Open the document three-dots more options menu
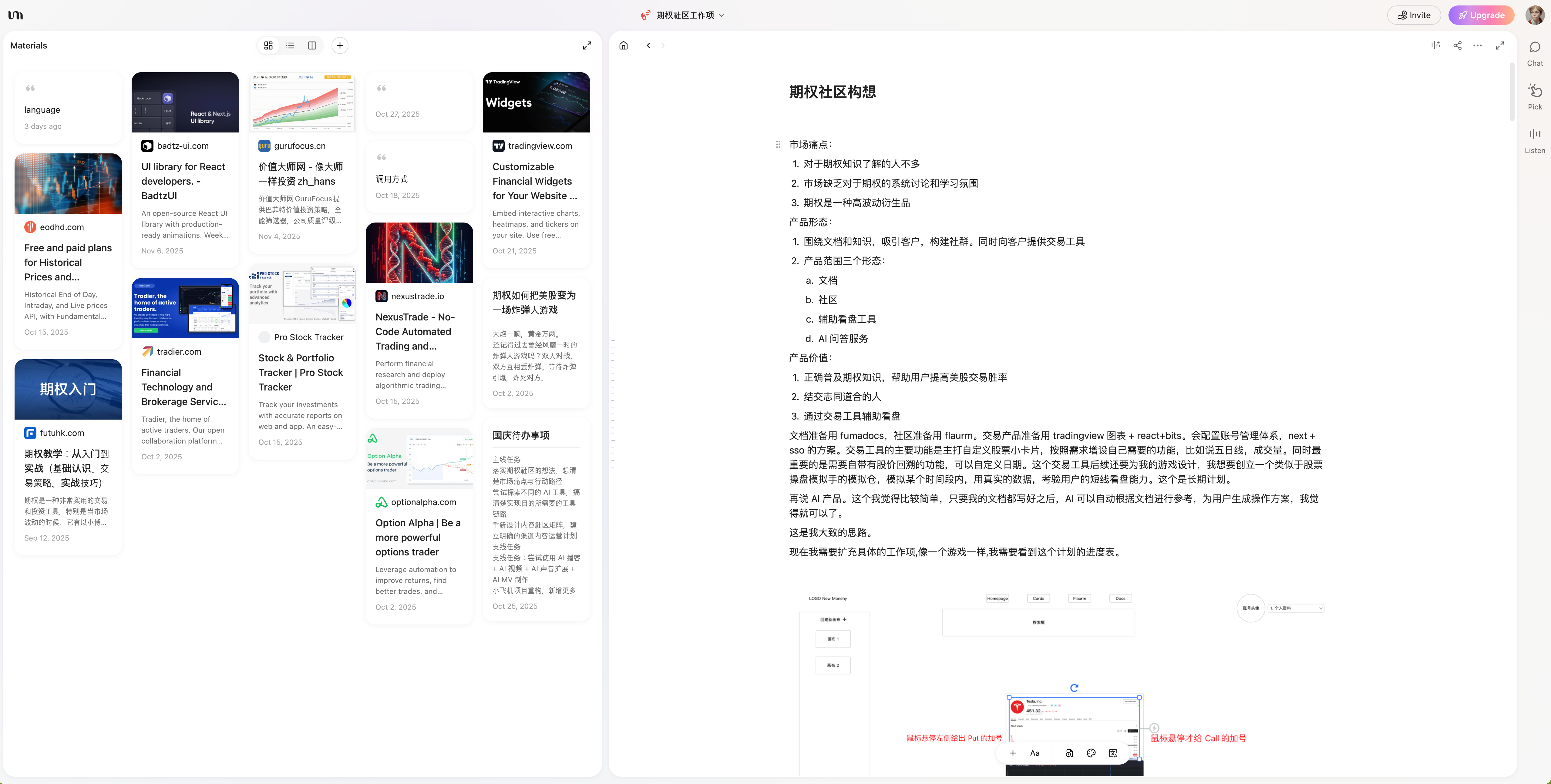The width and height of the screenshot is (1551, 784). [1477, 46]
